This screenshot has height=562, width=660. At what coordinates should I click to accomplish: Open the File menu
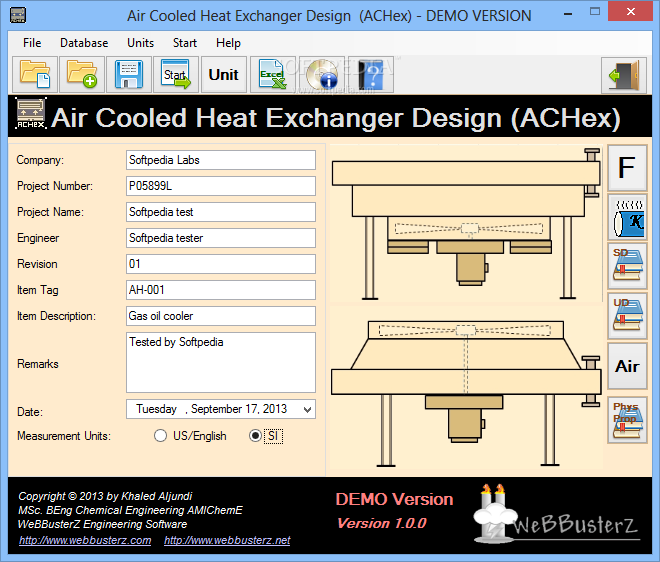(32, 43)
